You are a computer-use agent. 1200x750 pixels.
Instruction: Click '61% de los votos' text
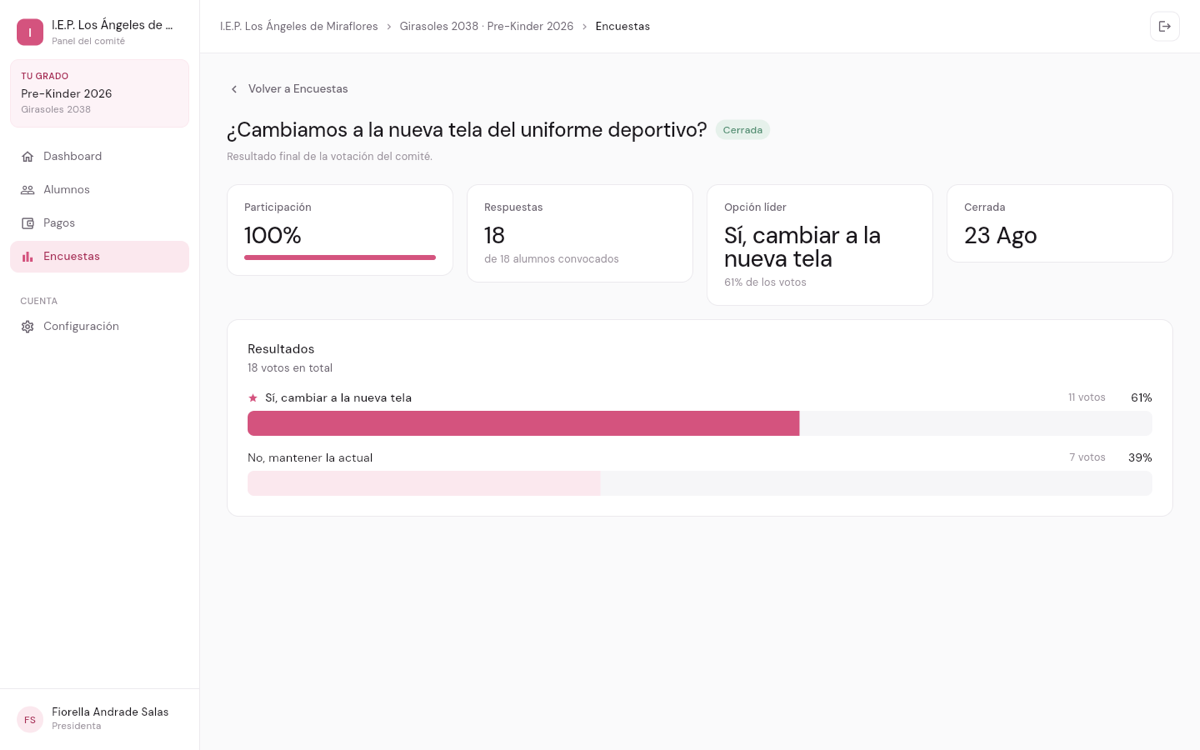pyautogui.click(x=765, y=283)
